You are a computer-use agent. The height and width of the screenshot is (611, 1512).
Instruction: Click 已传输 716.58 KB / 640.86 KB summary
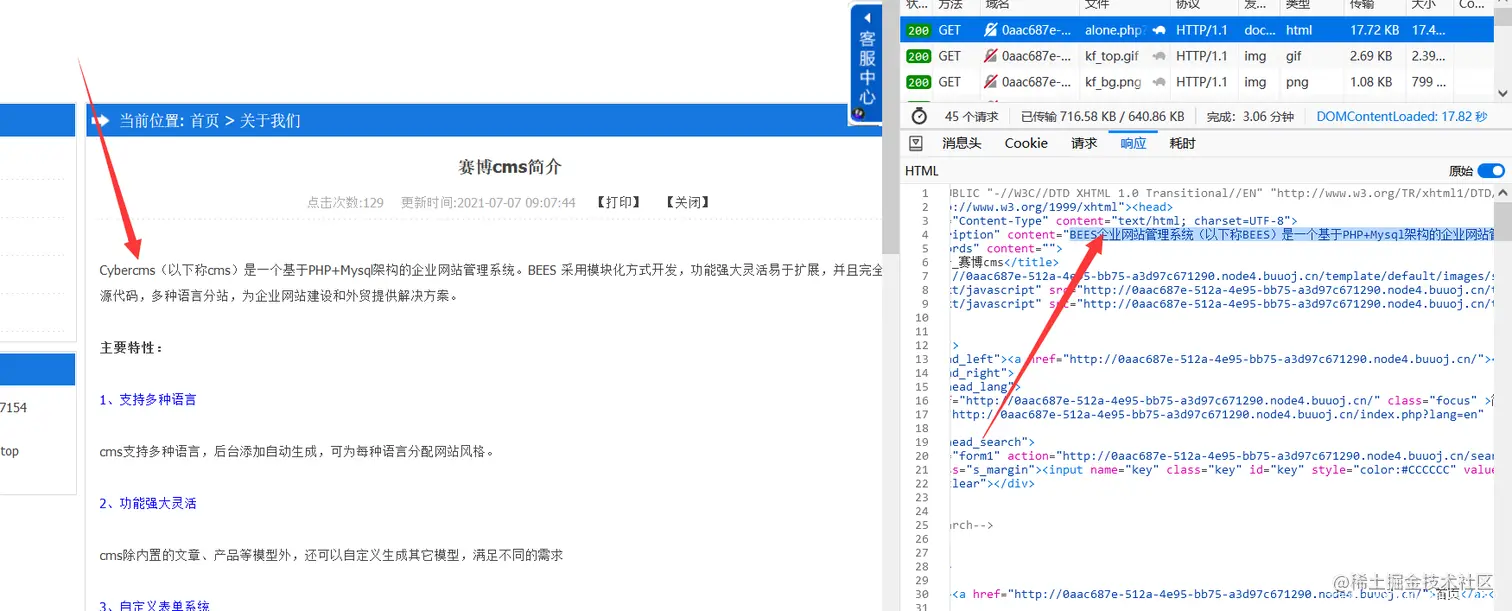coord(1102,116)
